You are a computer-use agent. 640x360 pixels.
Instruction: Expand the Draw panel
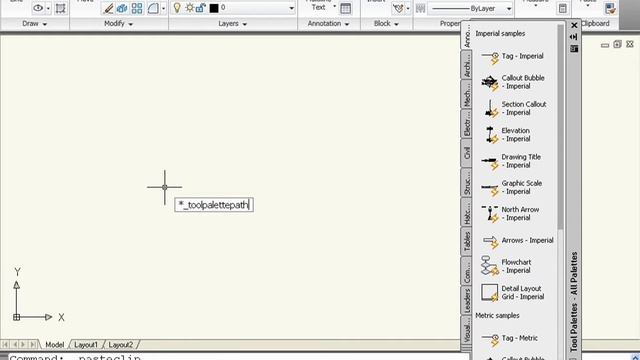point(34,24)
